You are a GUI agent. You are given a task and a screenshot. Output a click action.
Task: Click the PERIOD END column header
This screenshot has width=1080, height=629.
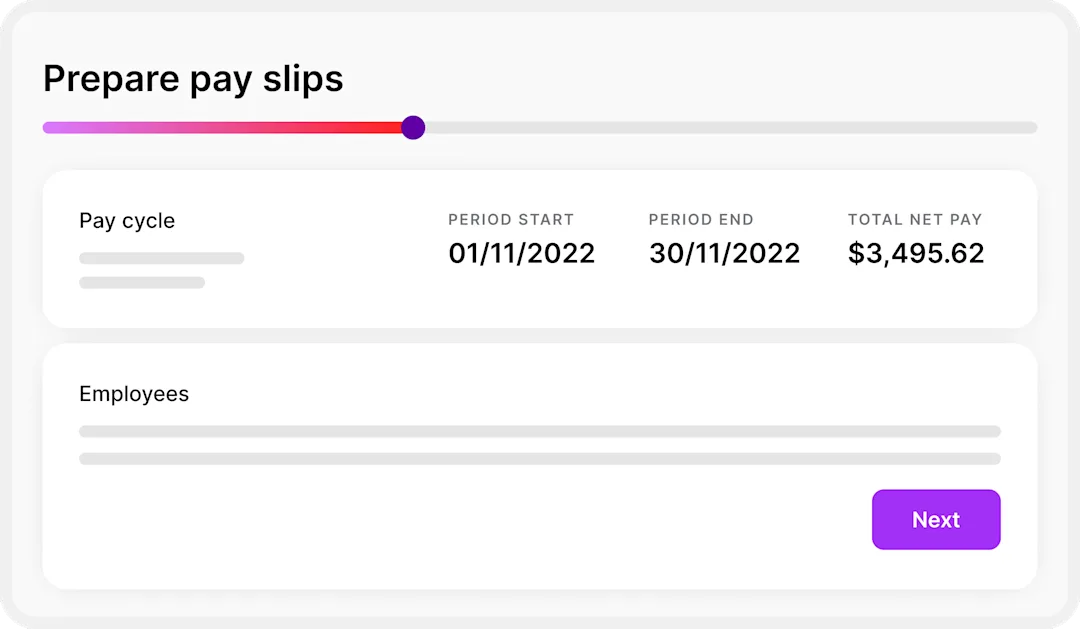[x=701, y=219]
